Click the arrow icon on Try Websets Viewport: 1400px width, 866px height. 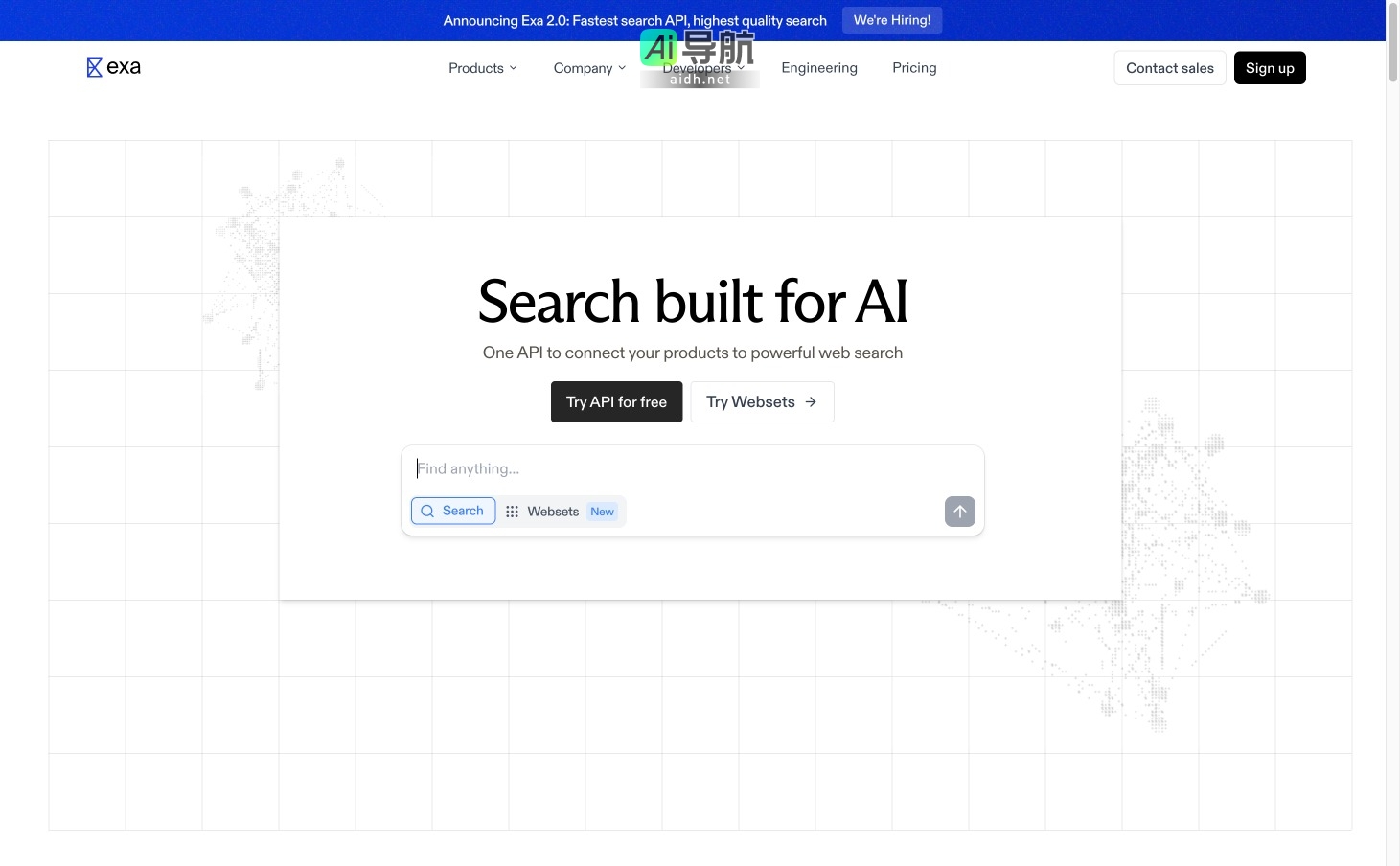811,402
